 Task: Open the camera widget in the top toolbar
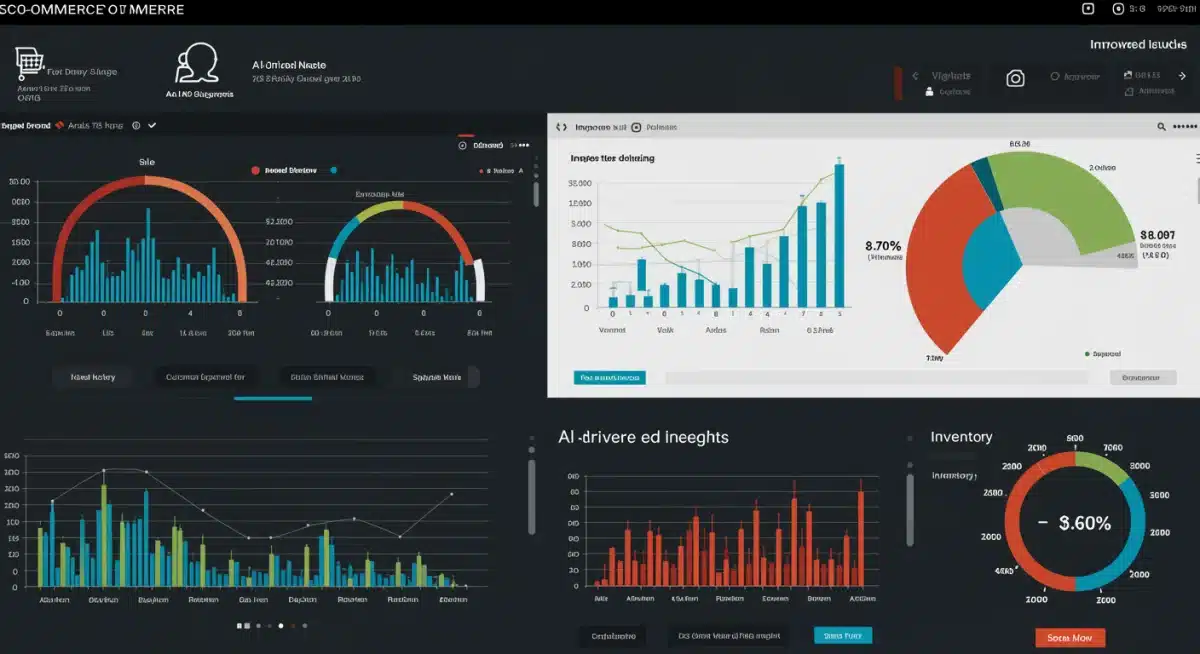coord(1014,78)
